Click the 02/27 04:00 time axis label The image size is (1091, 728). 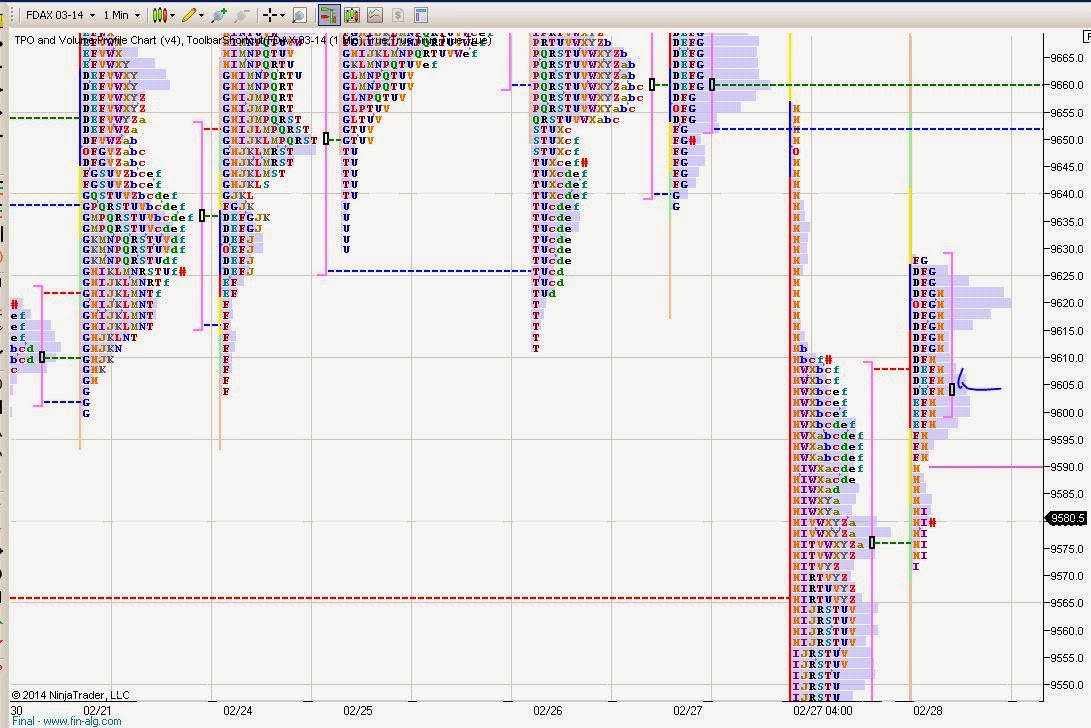coord(822,711)
